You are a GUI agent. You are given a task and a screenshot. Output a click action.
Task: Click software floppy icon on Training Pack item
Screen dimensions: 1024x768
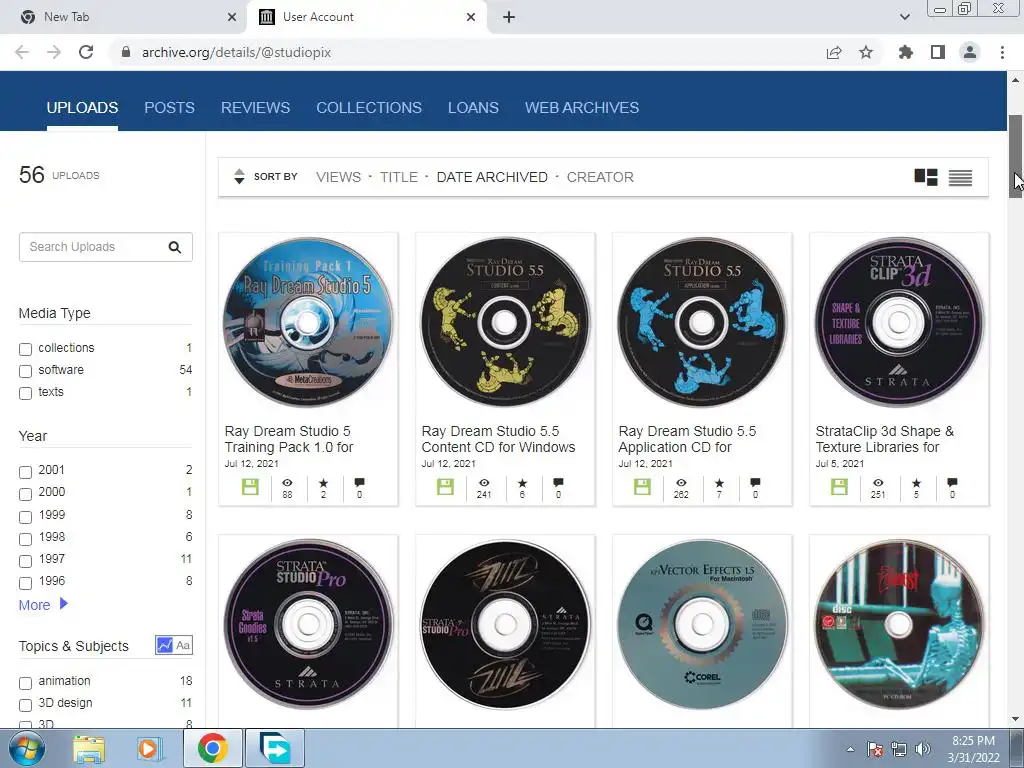point(250,487)
